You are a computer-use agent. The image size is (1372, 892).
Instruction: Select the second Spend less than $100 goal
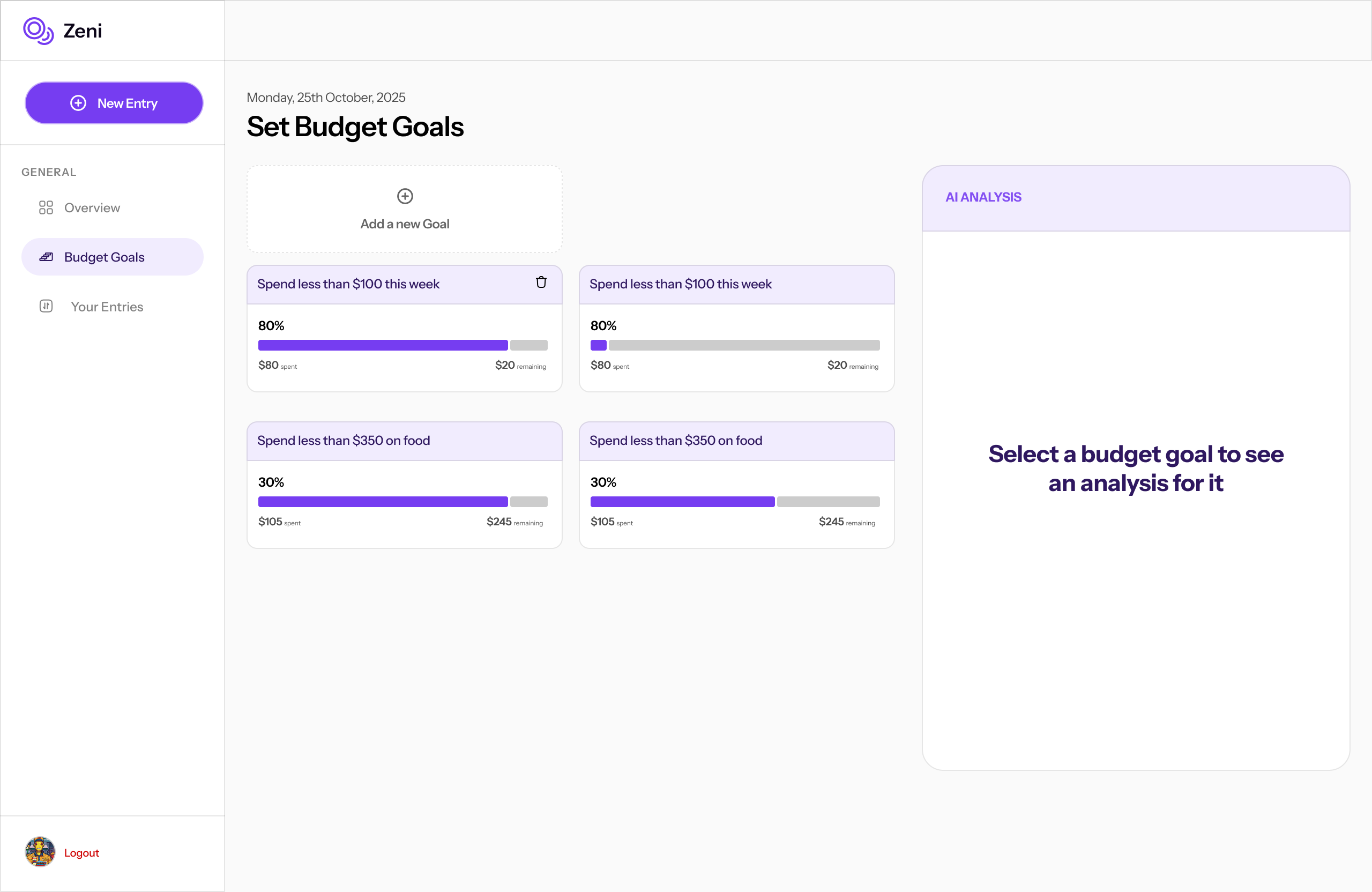pos(680,284)
